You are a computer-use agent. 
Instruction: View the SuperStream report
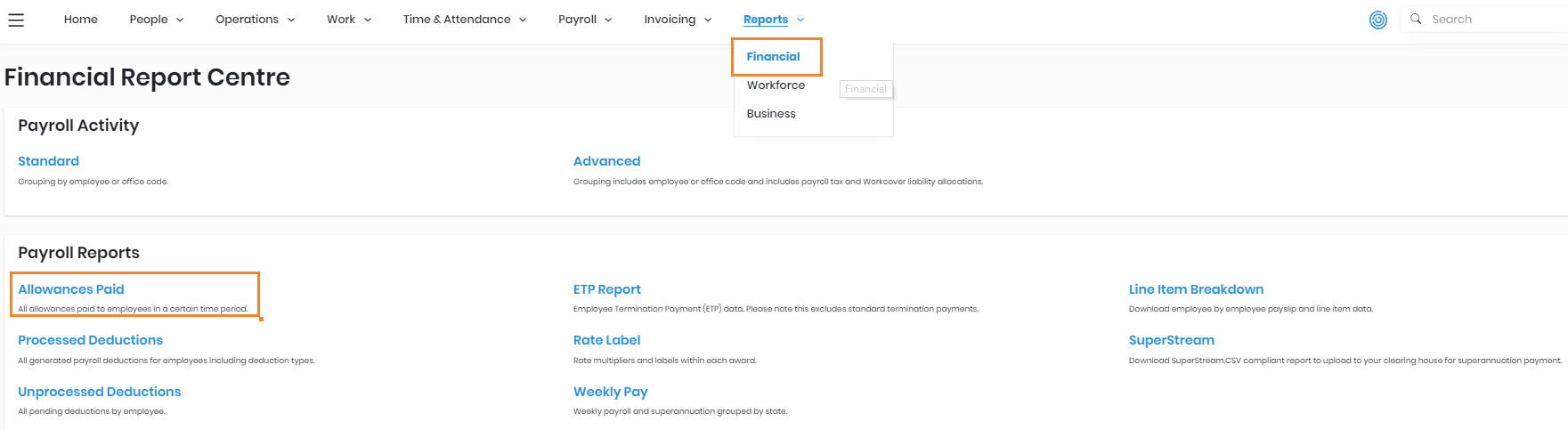[x=1171, y=340]
